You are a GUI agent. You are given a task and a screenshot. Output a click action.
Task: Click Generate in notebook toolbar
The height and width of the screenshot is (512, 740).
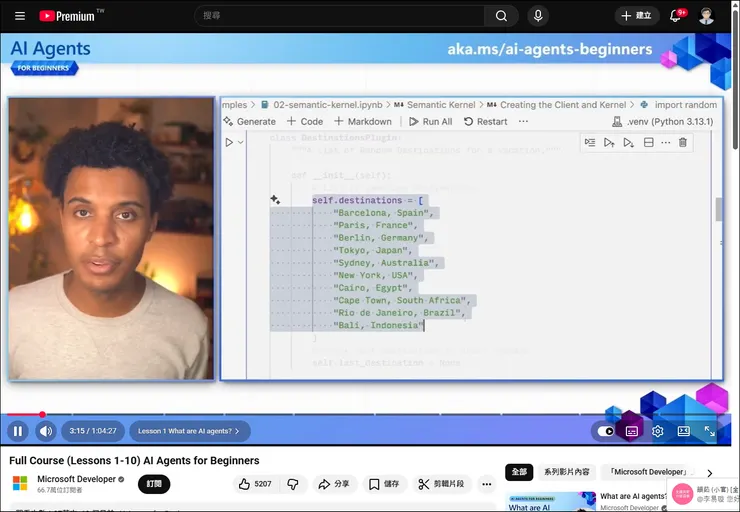tap(250, 122)
